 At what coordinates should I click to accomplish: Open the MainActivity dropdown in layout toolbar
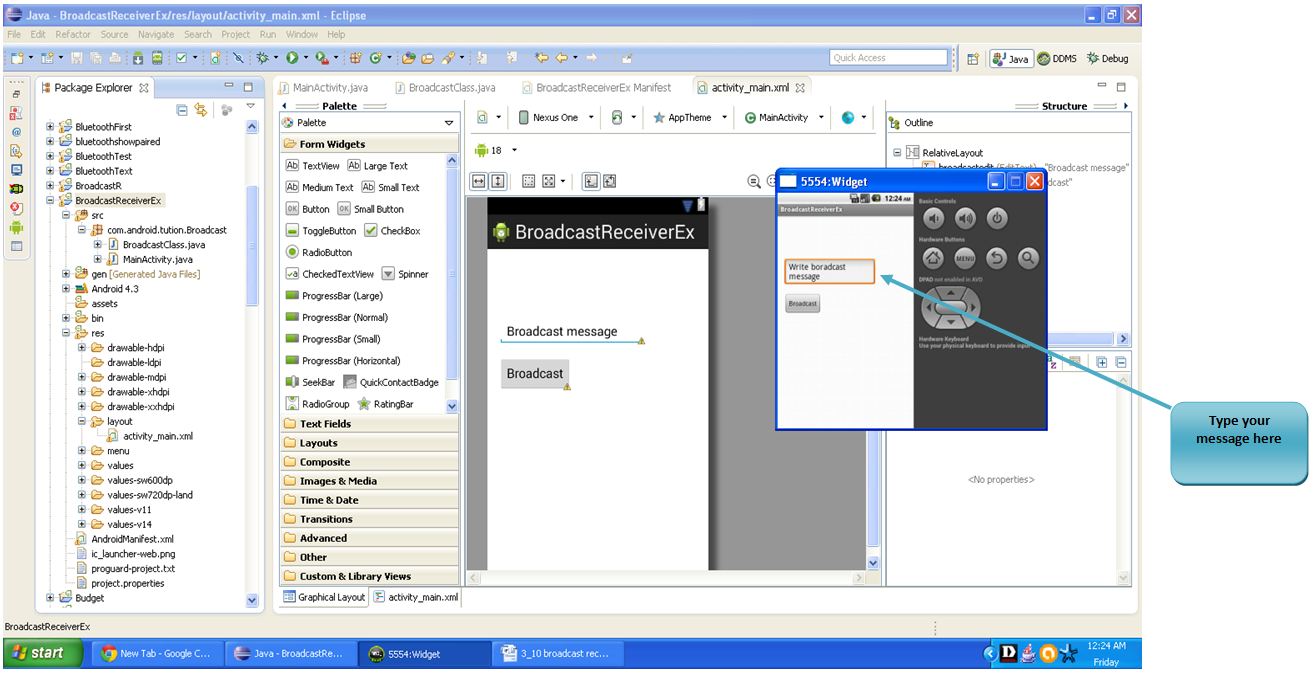(821, 117)
